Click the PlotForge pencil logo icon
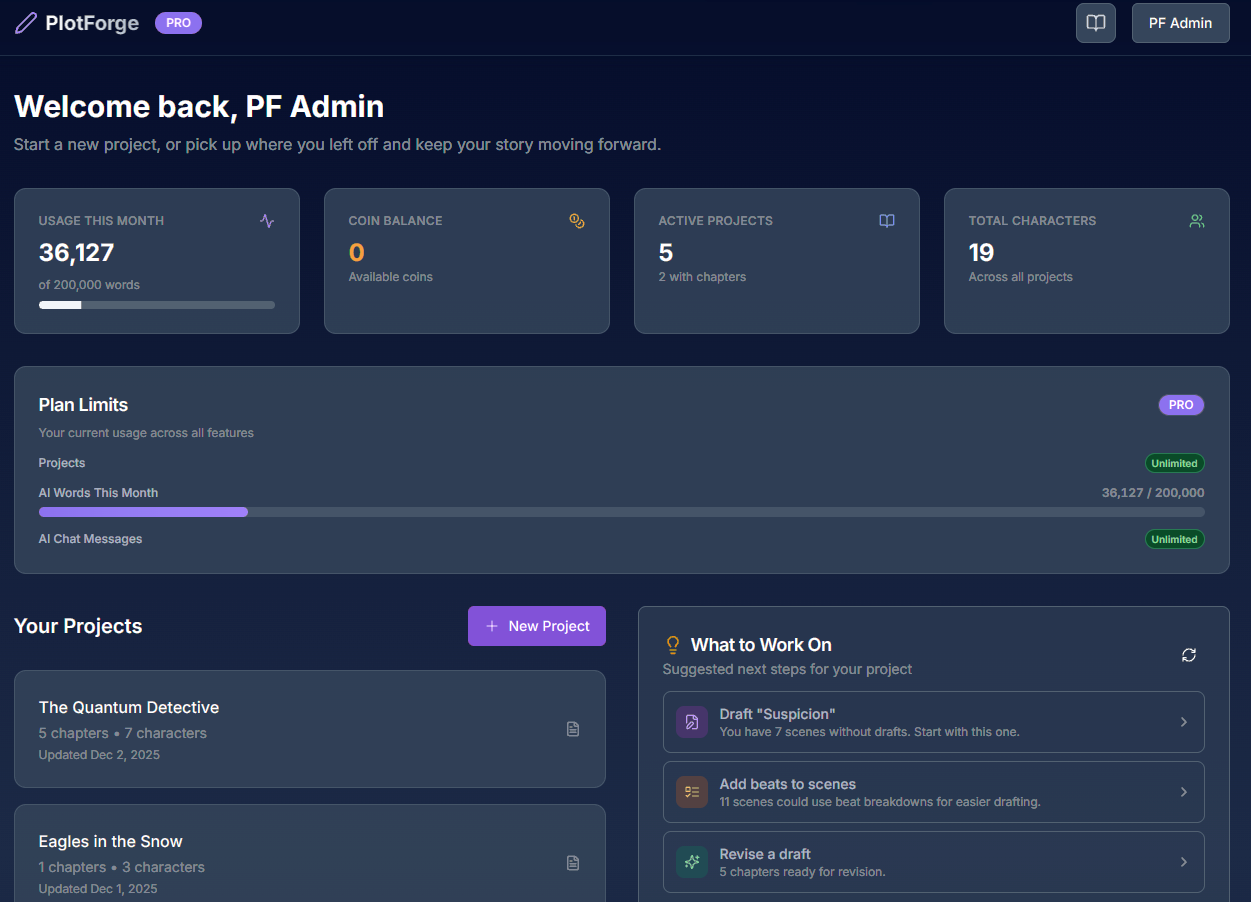 [24, 22]
